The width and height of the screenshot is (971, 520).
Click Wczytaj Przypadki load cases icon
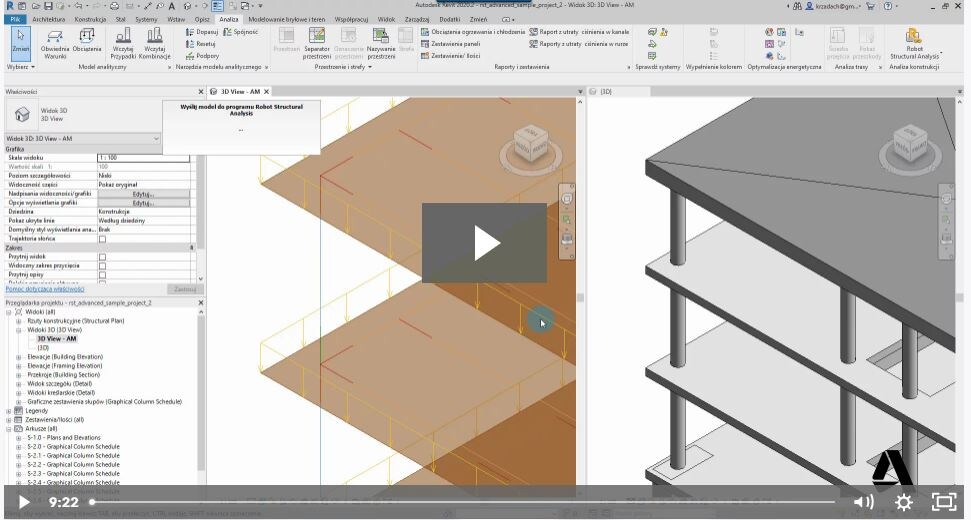coord(123,42)
